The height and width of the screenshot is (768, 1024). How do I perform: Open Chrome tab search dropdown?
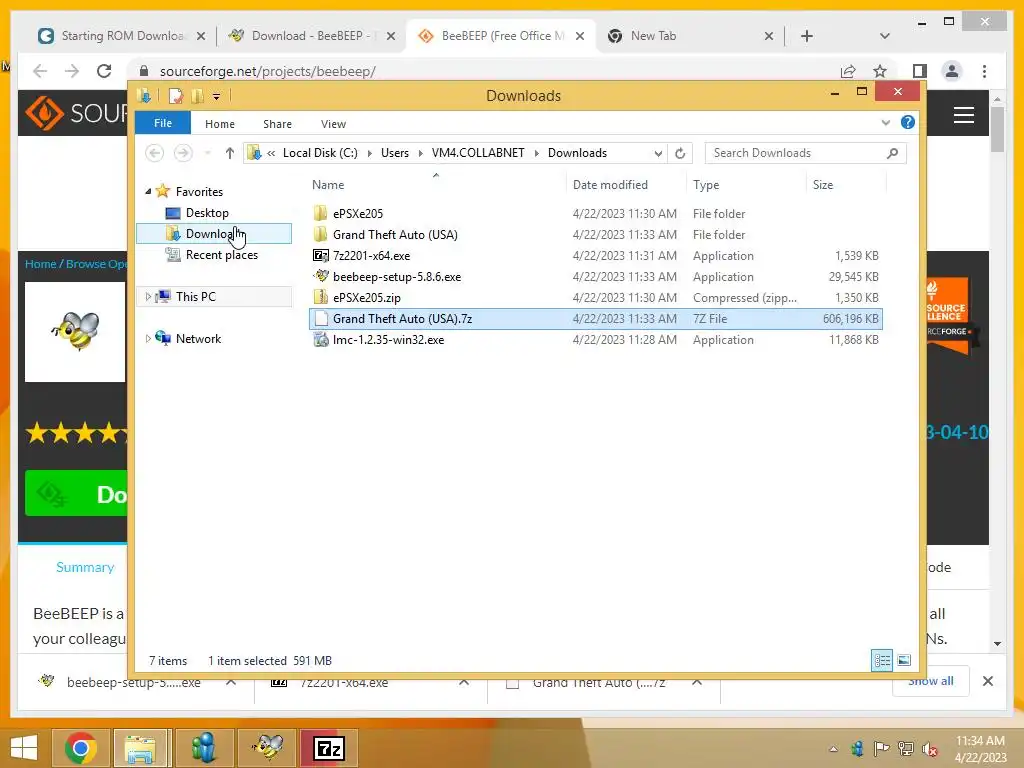(885, 36)
